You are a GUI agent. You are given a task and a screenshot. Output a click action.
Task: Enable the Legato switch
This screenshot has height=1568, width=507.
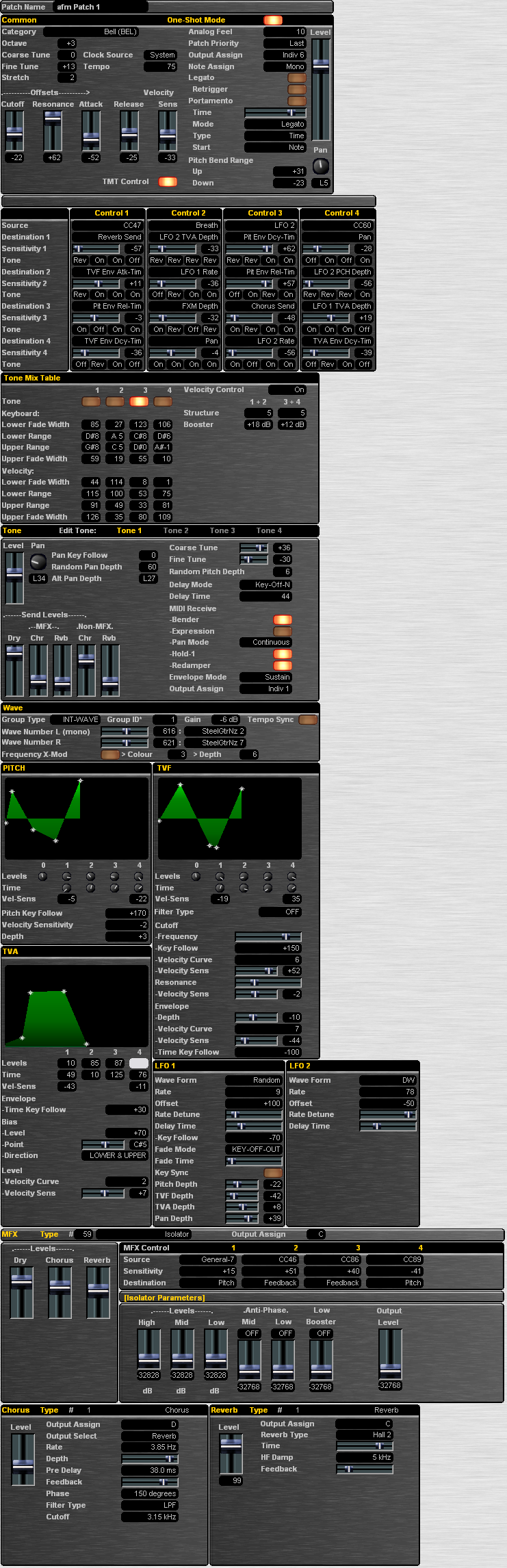point(297,78)
